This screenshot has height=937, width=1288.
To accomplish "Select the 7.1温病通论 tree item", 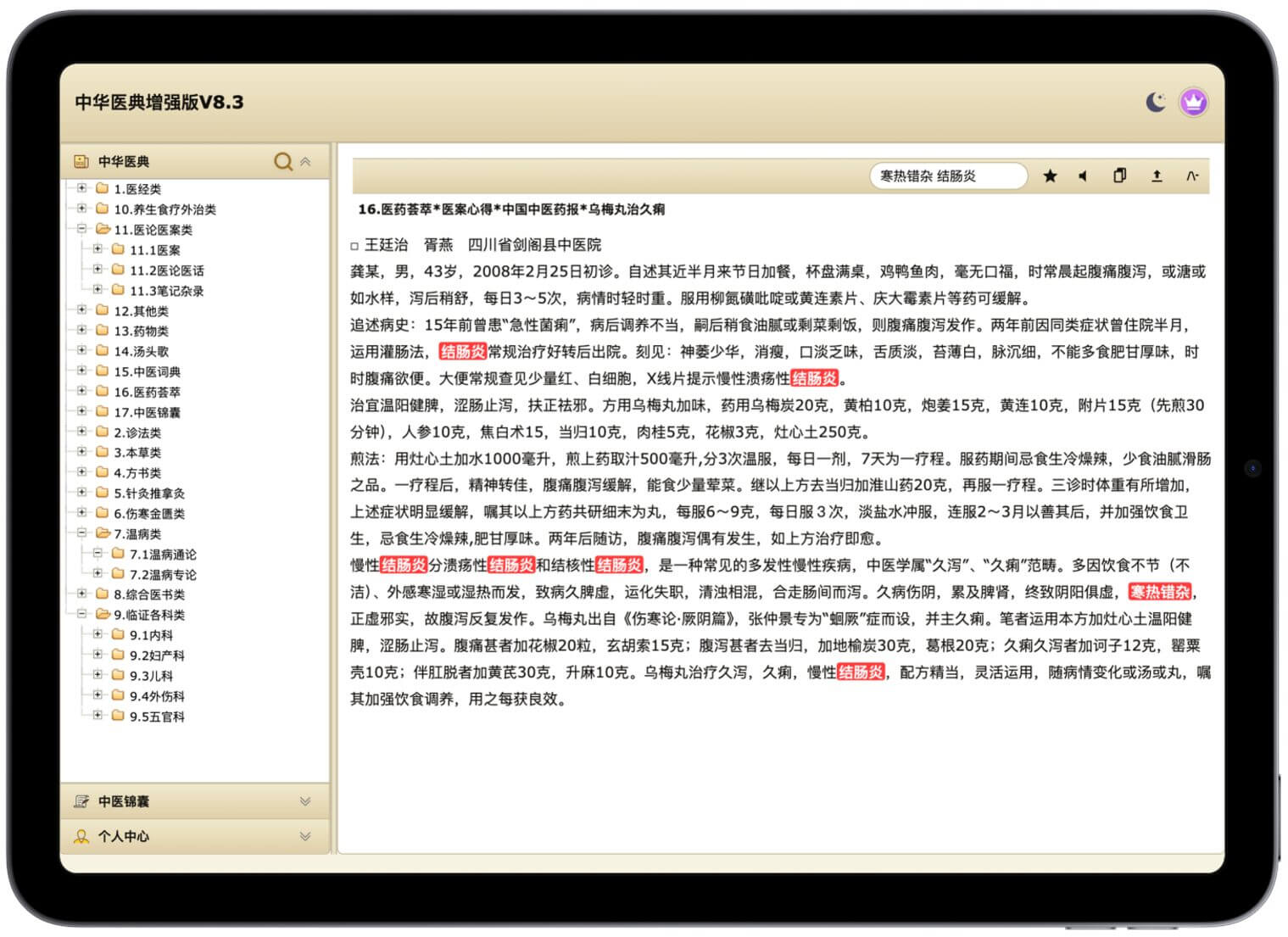I will 162,555.
